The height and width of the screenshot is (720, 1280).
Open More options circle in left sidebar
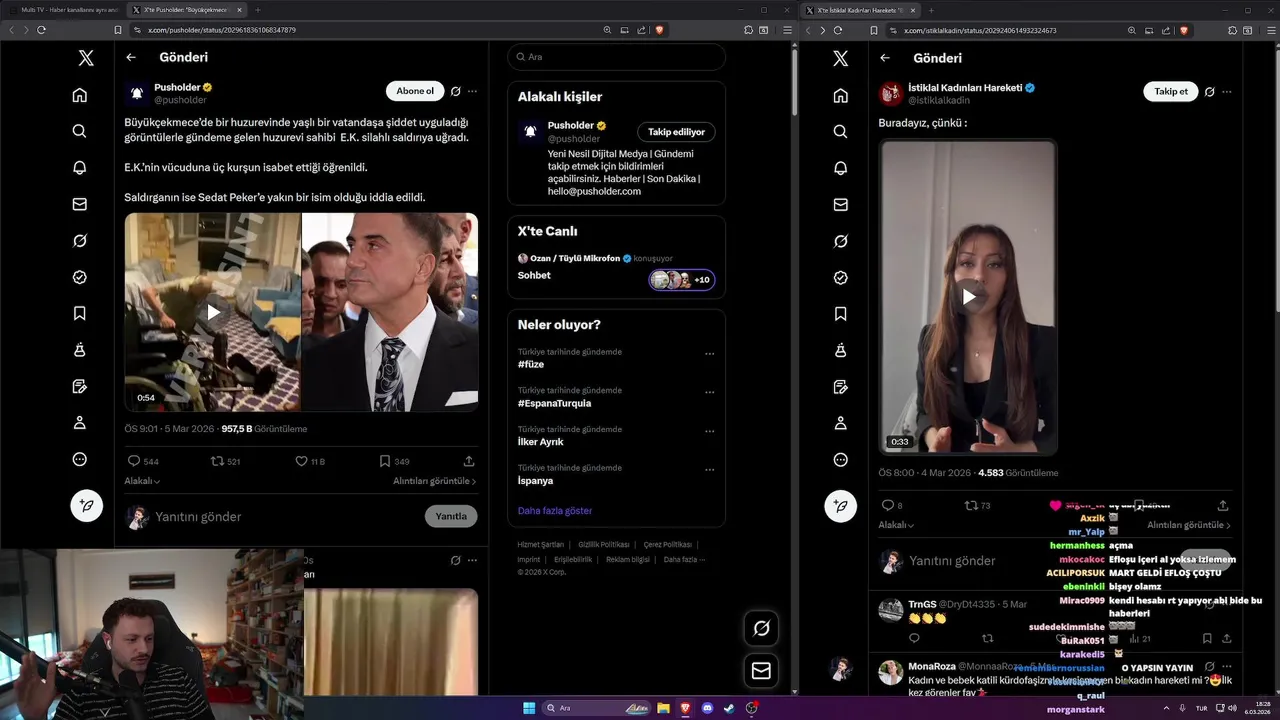point(80,459)
